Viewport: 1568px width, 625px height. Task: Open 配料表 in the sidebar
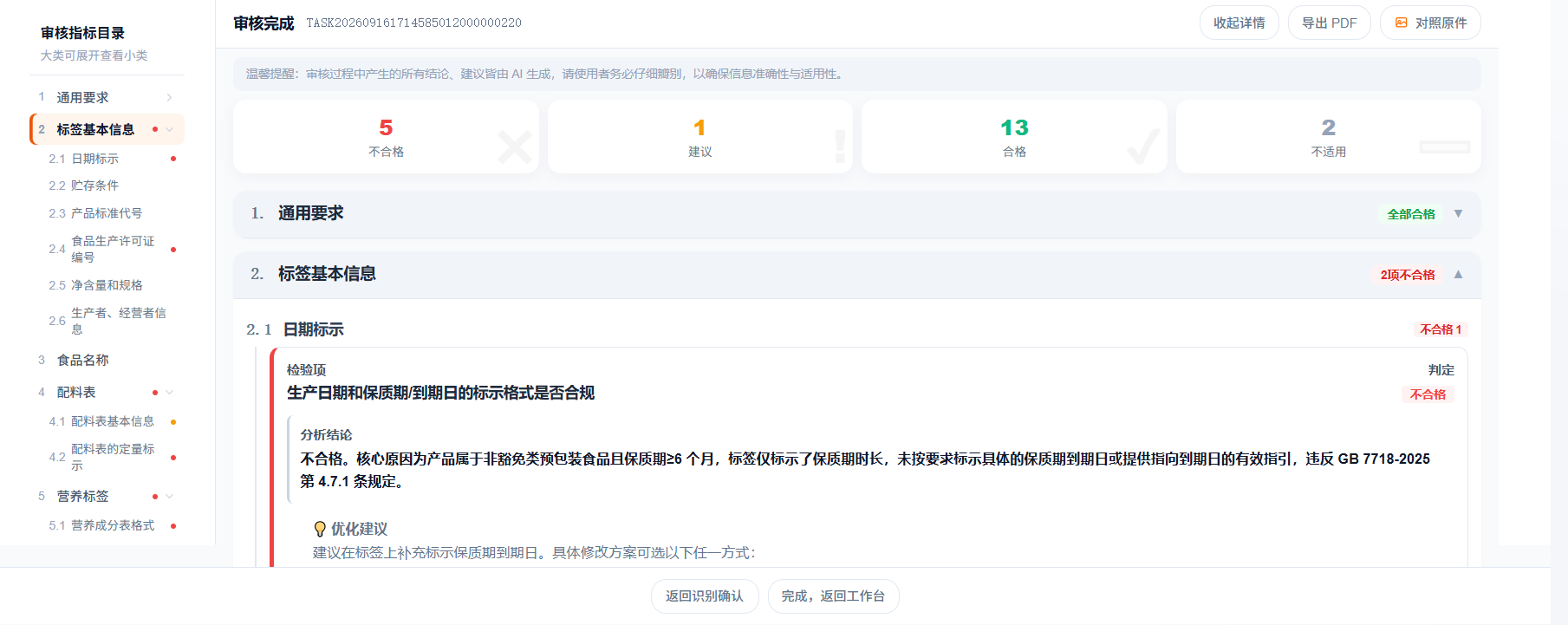107,393
